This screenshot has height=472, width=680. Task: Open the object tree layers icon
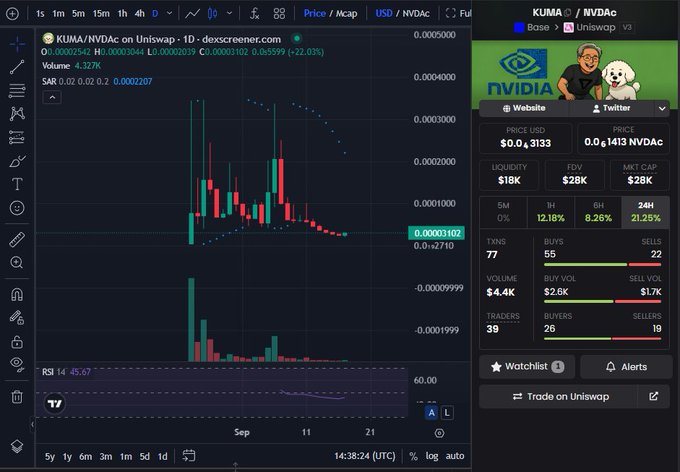[17, 446]
